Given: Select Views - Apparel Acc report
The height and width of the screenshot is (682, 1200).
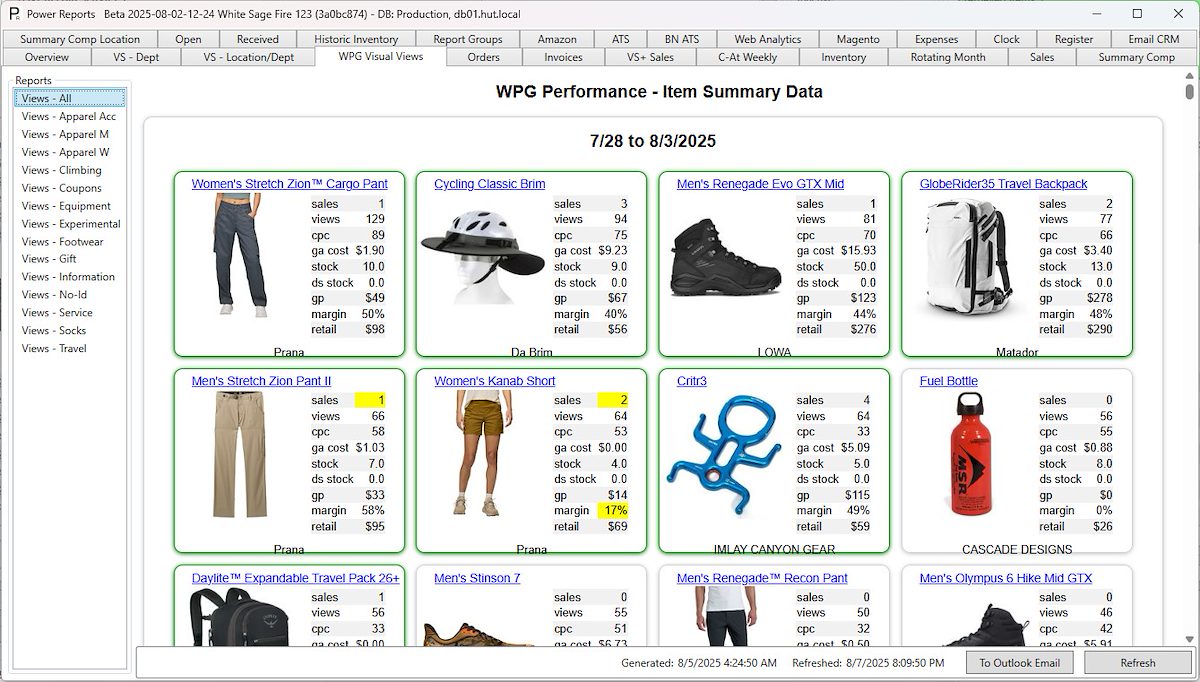Looking at the screenshot, I should click(x=69, y=116).
